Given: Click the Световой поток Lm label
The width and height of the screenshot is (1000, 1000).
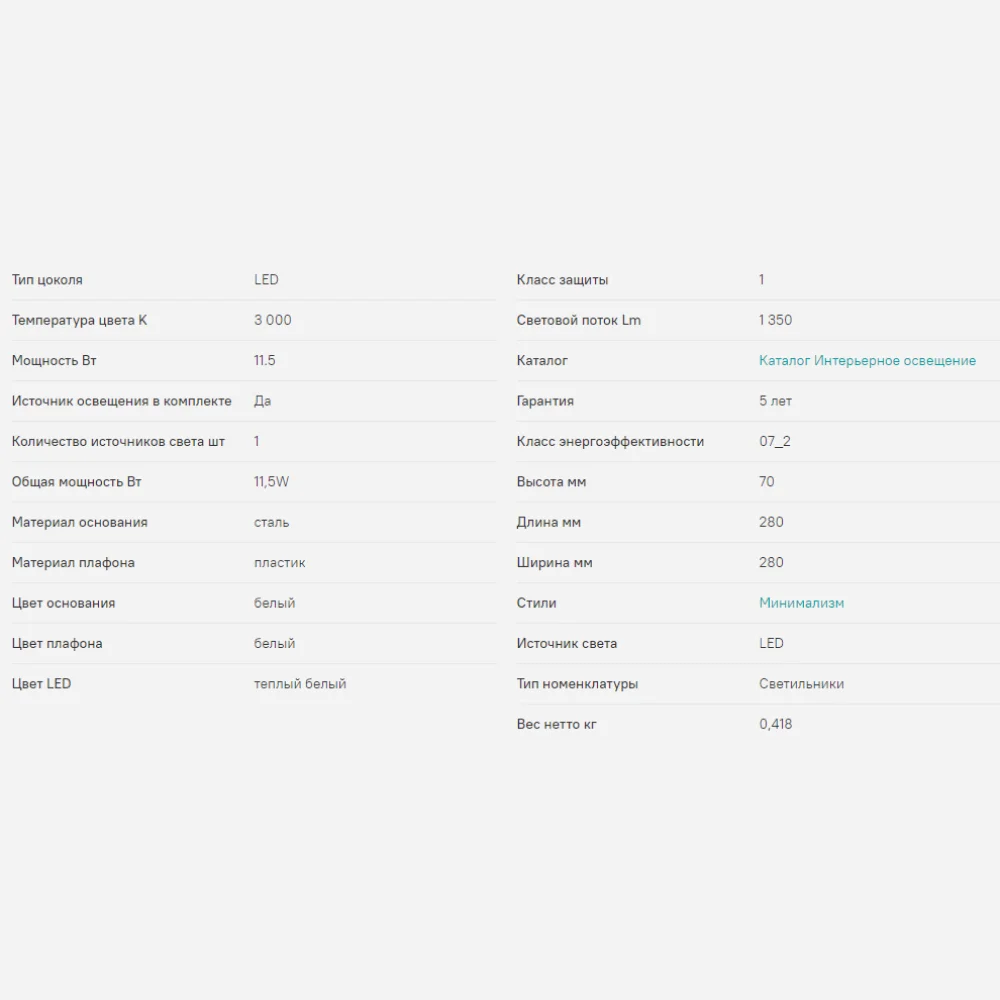Looking at the screenshot, I should (578, 320).
